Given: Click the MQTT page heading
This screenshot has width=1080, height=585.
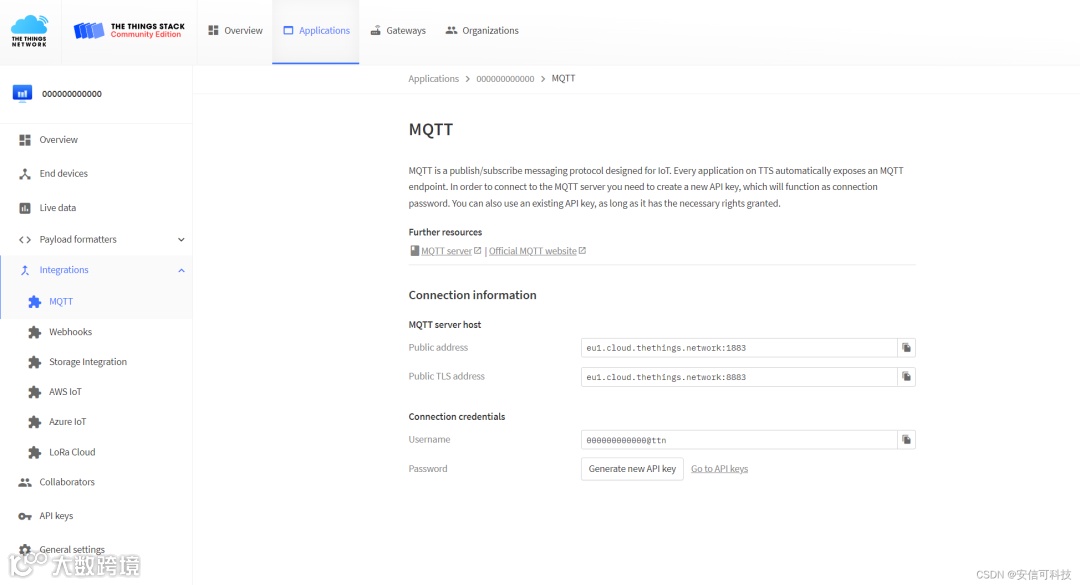Looking at the screenshot, I should tap(431, 130).
